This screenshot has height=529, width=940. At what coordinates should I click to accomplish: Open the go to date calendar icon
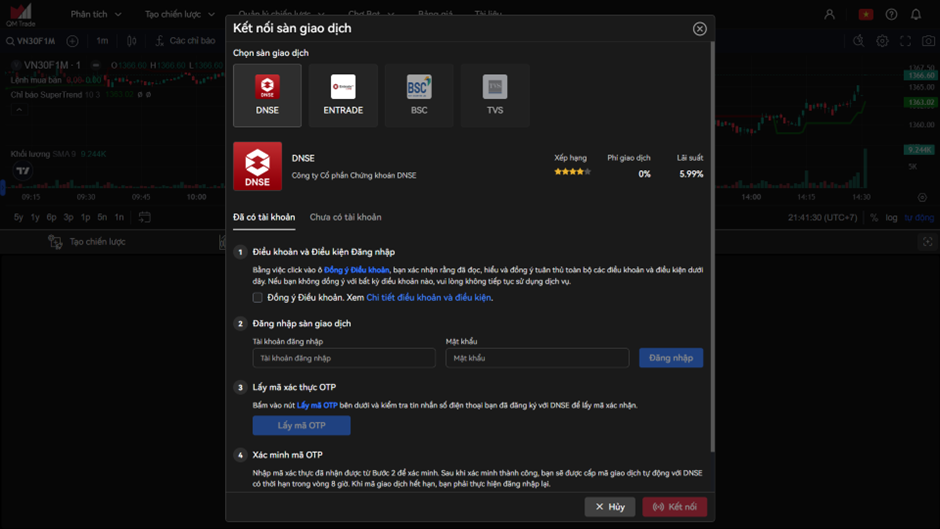pos(144,217)
